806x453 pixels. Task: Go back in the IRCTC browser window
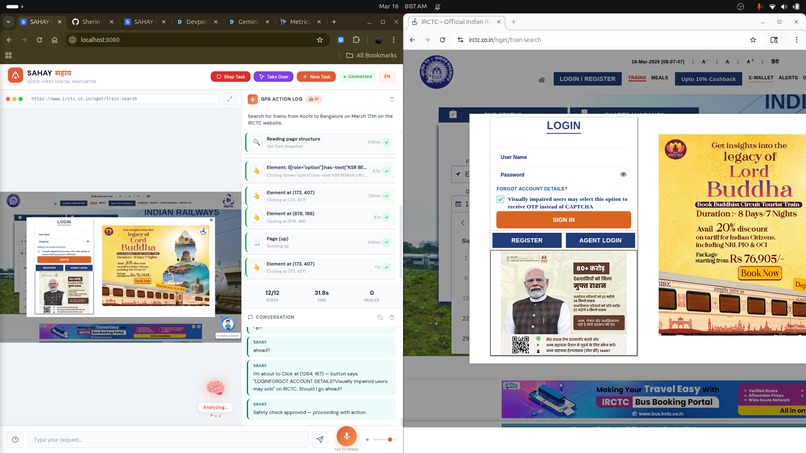coord(412,40)
